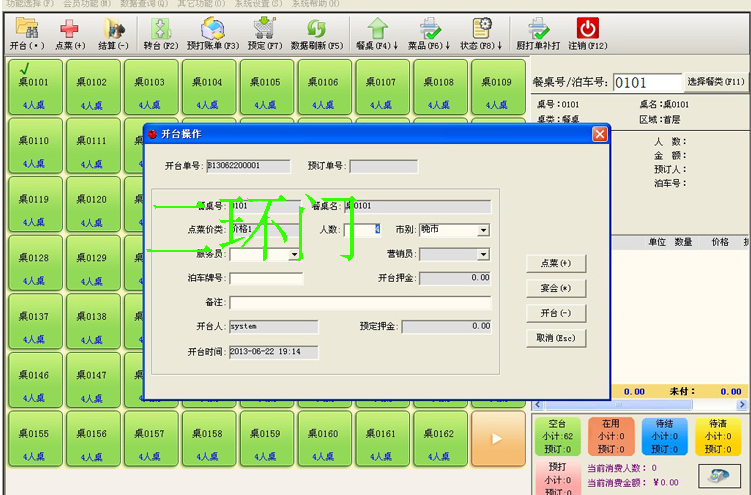Select table 桌0110
This screenshot has width=751, height=495.
point(35,146)
